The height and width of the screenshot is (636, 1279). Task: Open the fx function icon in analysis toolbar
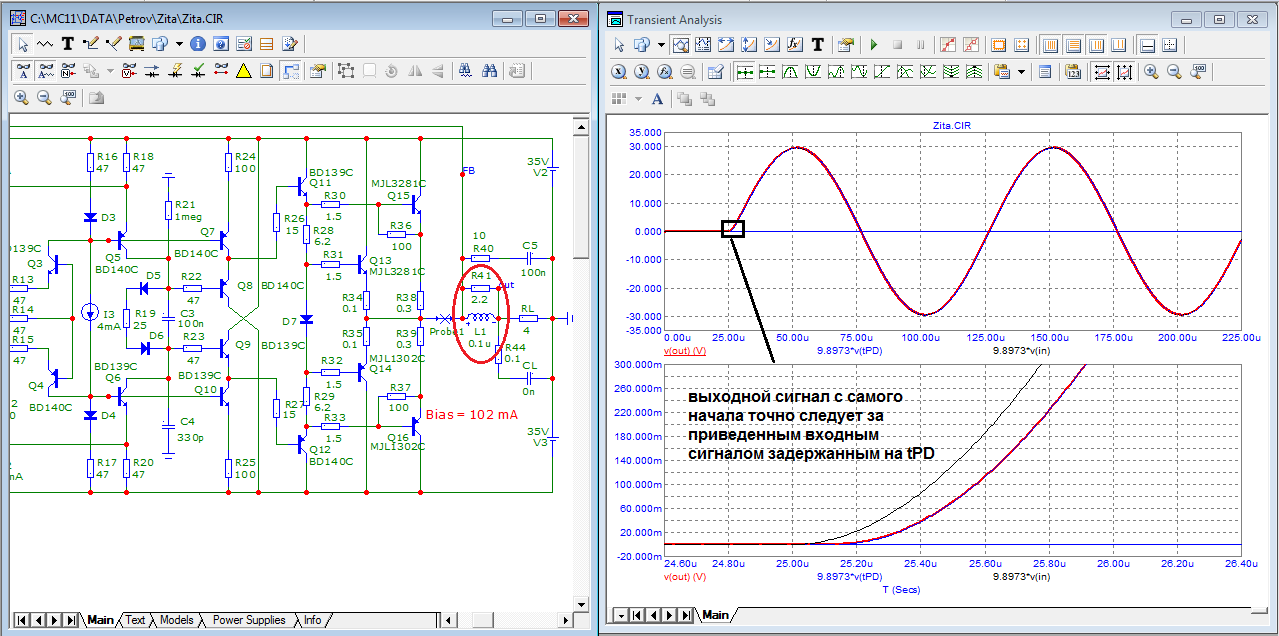point(795,45)
